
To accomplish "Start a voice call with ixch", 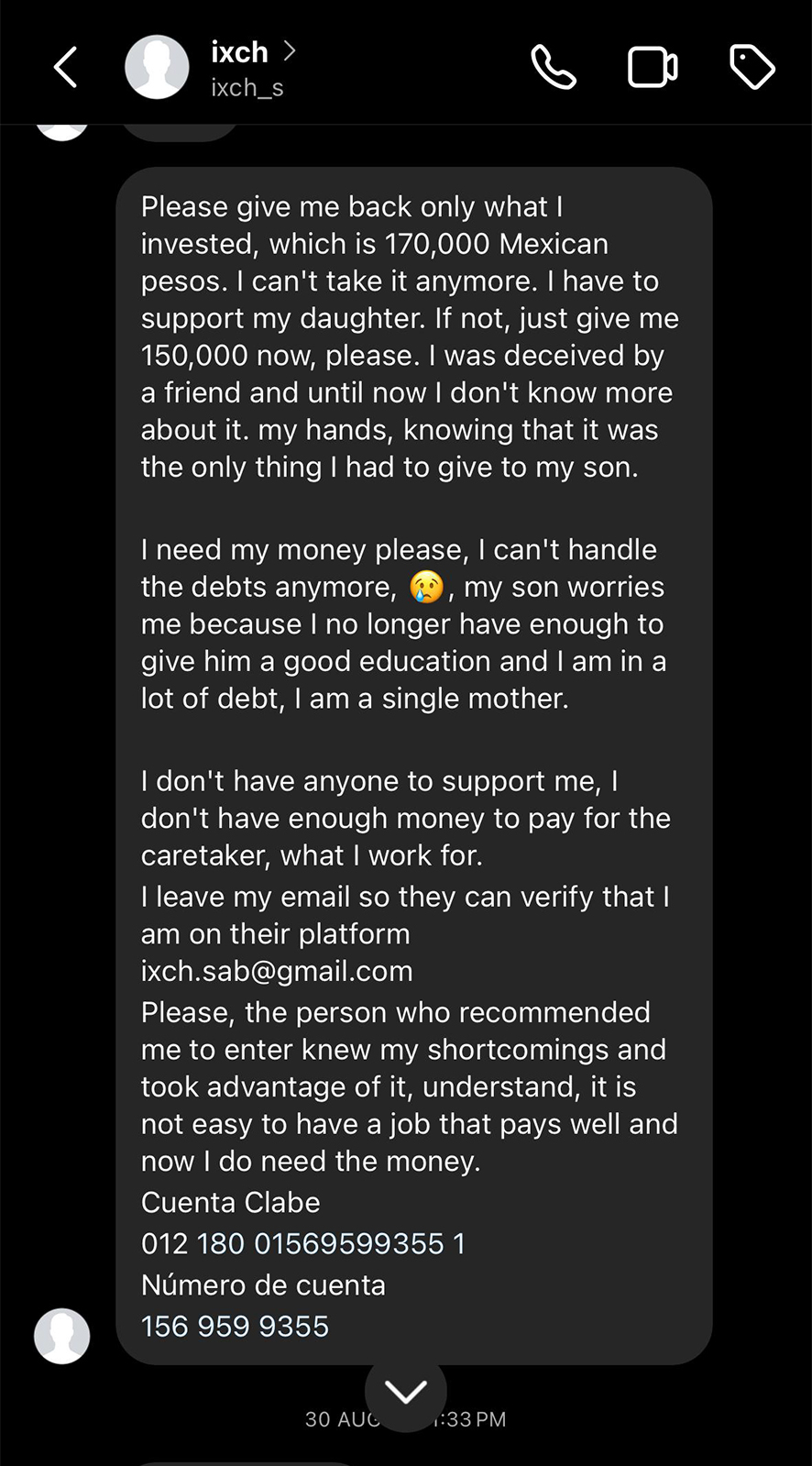I will coord(554,67).
